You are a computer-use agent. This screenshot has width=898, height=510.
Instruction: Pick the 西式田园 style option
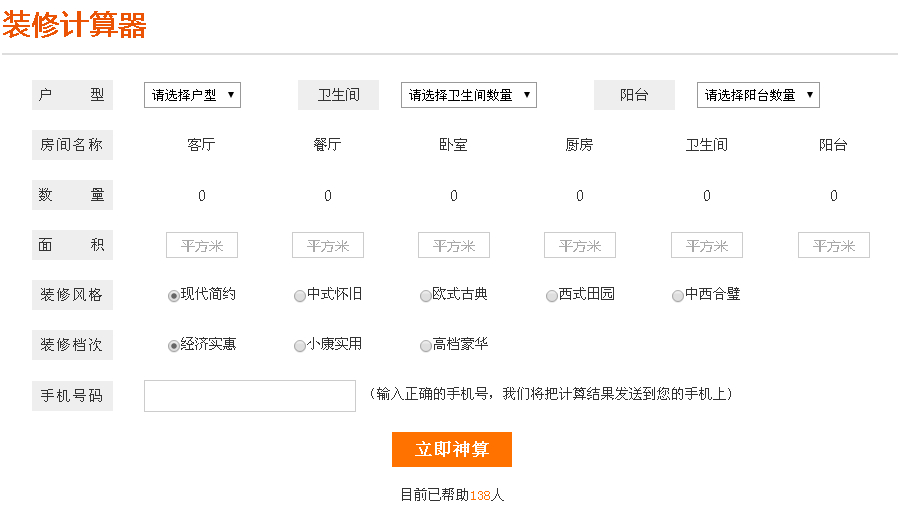[552, 296]
